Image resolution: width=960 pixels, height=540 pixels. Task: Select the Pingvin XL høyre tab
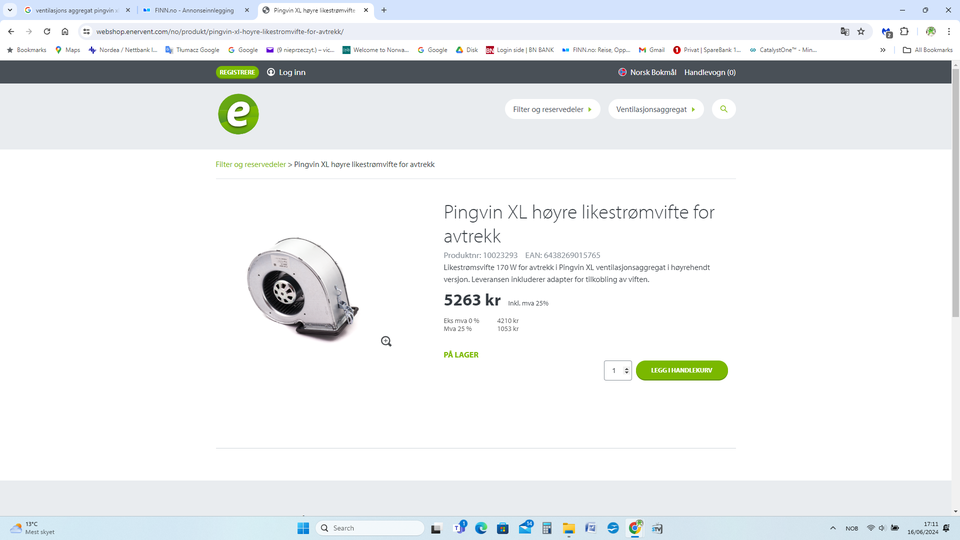[313, 10]
